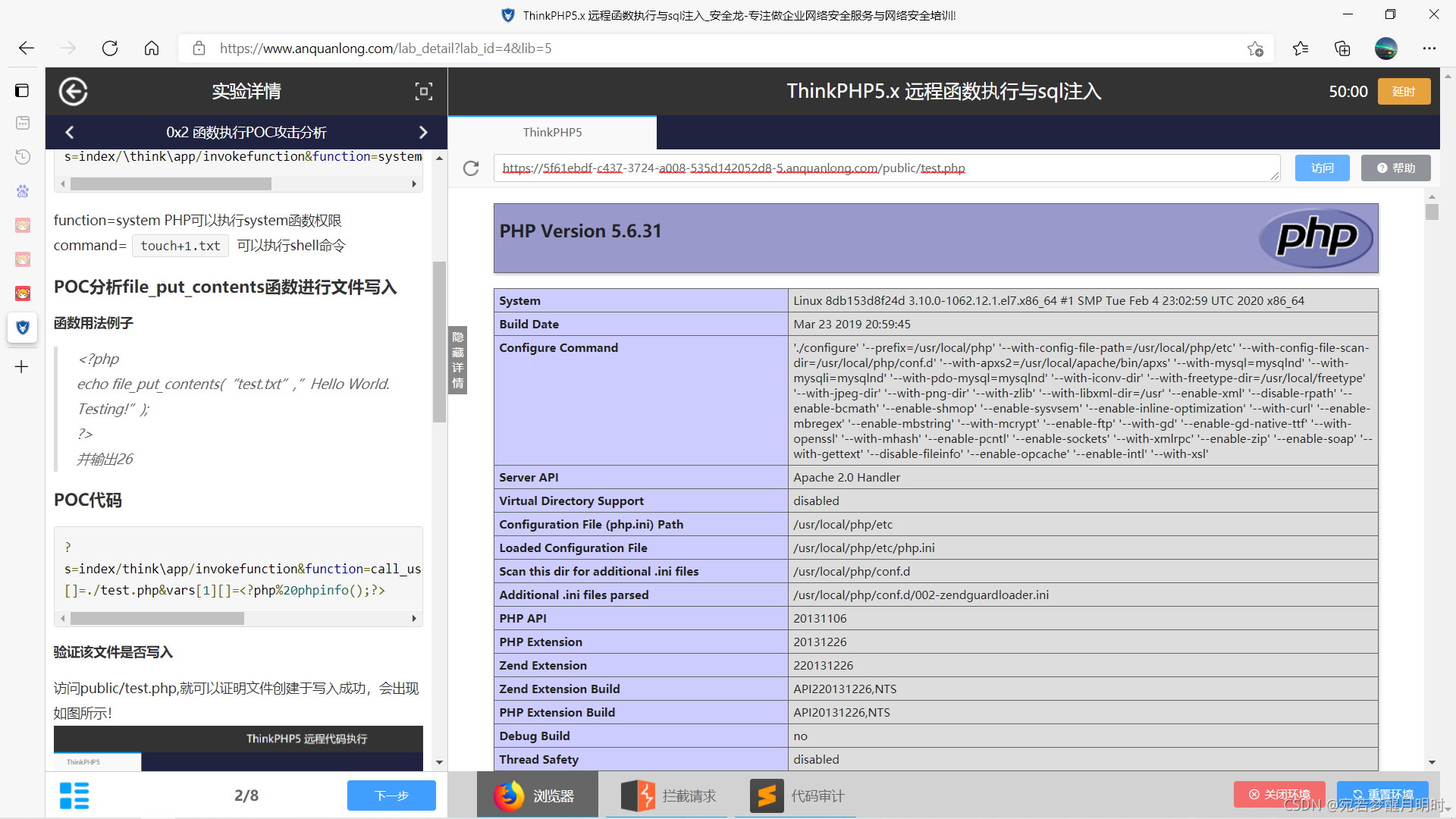The width and height of the screenshot is (1456, 819).
Task: Click the Loaded Configuration File row label
Action: pos(573,548)
